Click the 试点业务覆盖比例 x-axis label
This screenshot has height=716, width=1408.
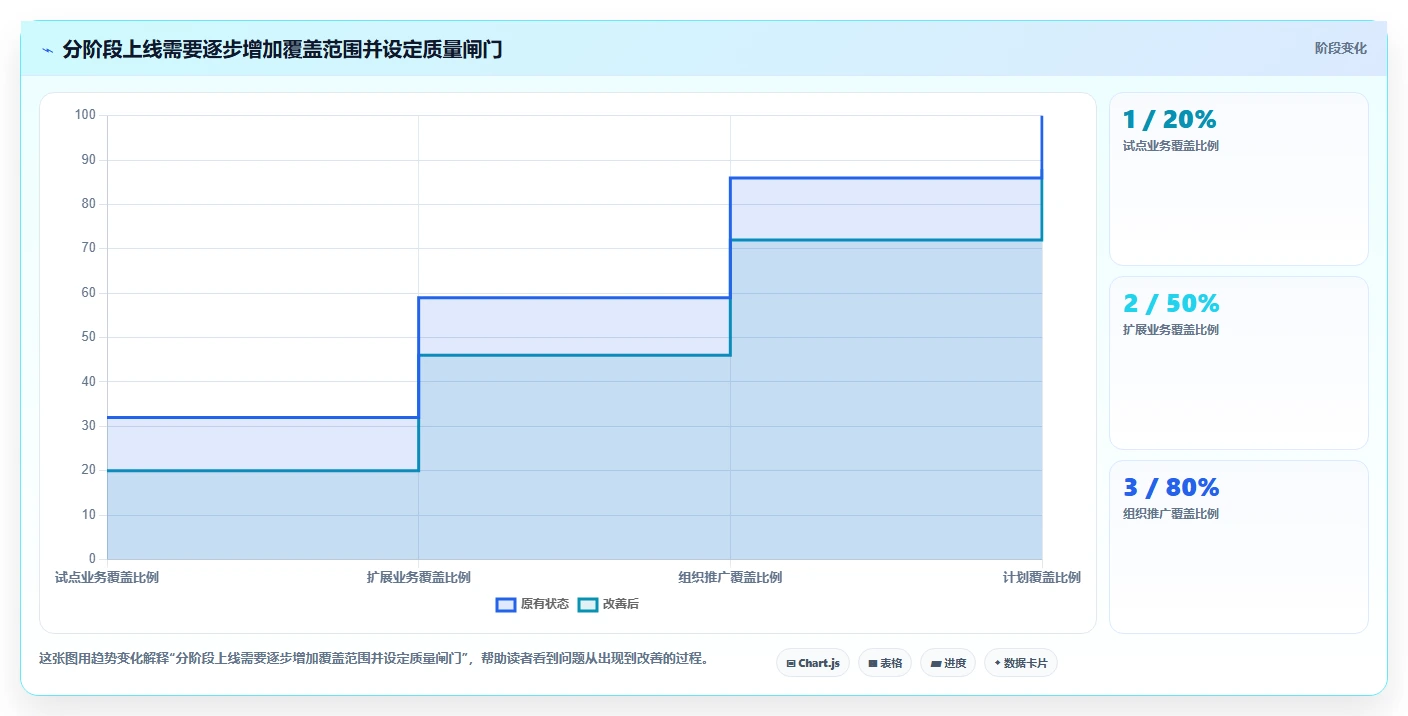(x=107, y=577)
